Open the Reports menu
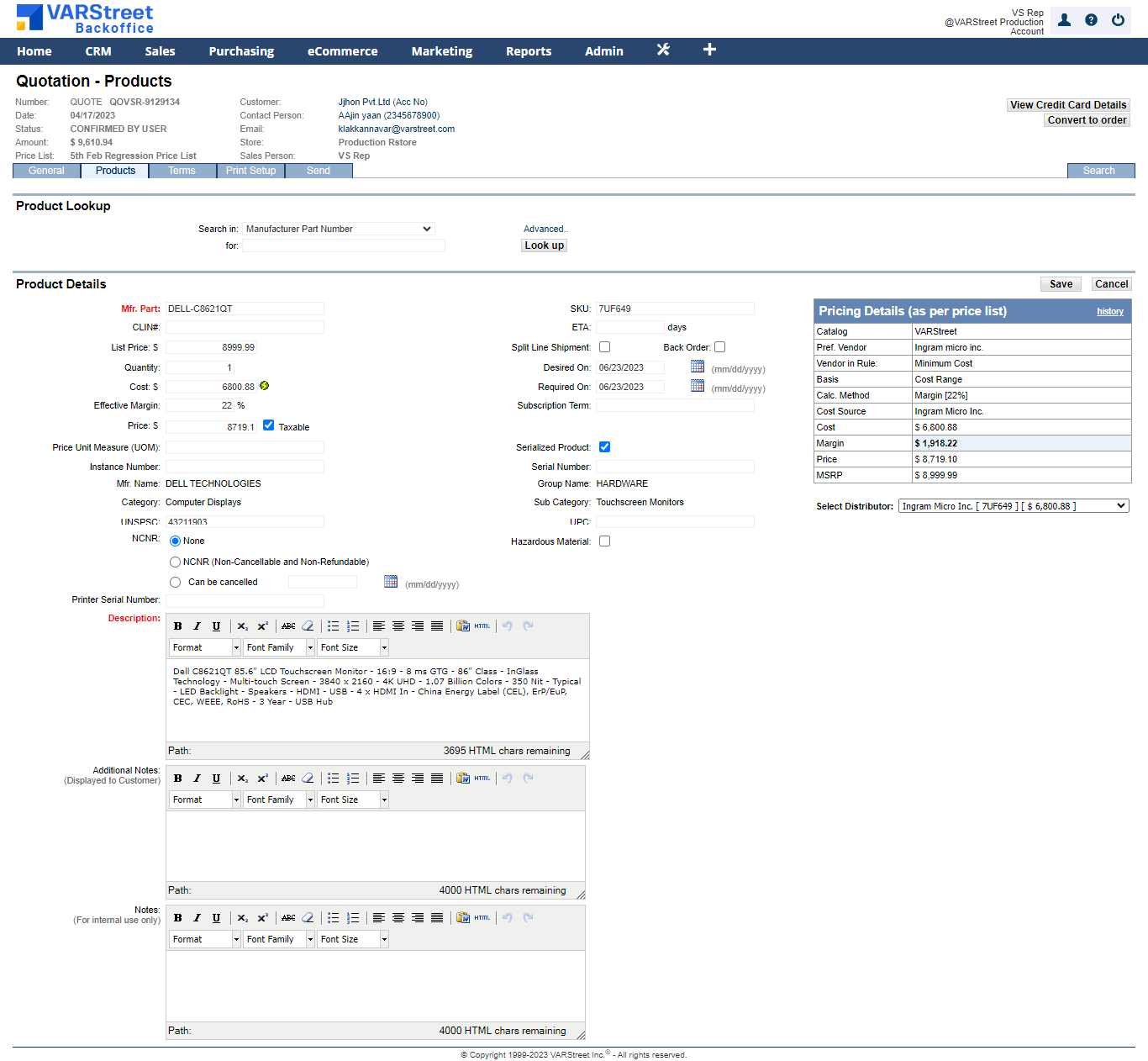 coord(529,51)
